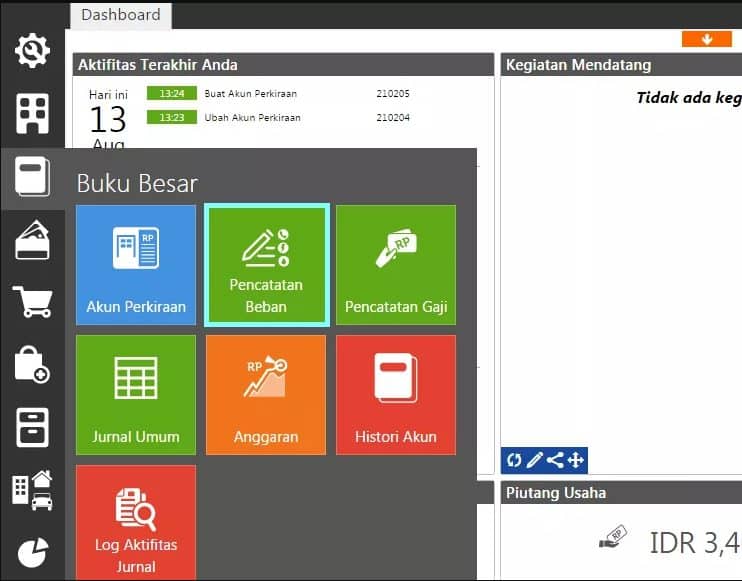742x581 pixels.
Task: Open the cash and bank wallet icon
Action: (32, 240)
